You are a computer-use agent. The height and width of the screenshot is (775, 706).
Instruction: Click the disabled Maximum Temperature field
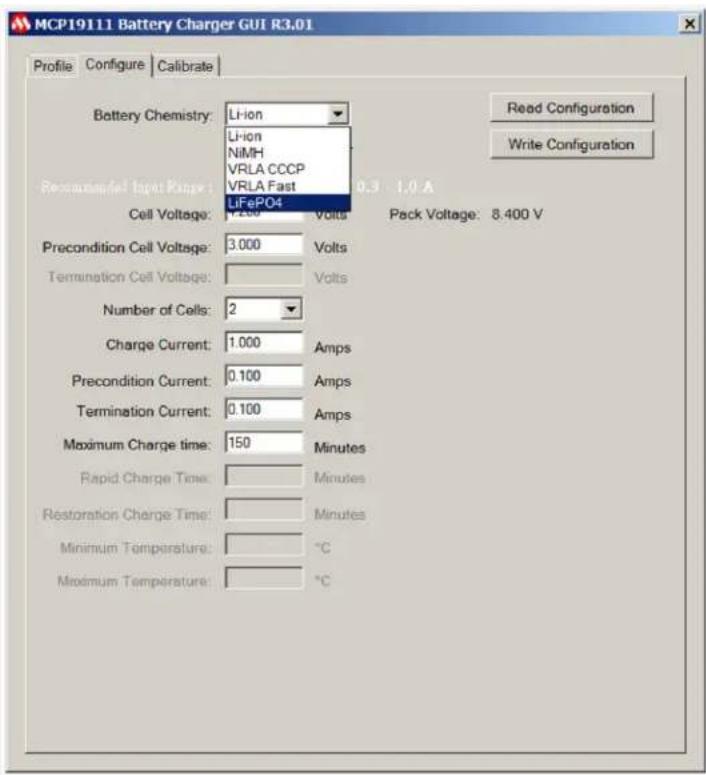264,578
